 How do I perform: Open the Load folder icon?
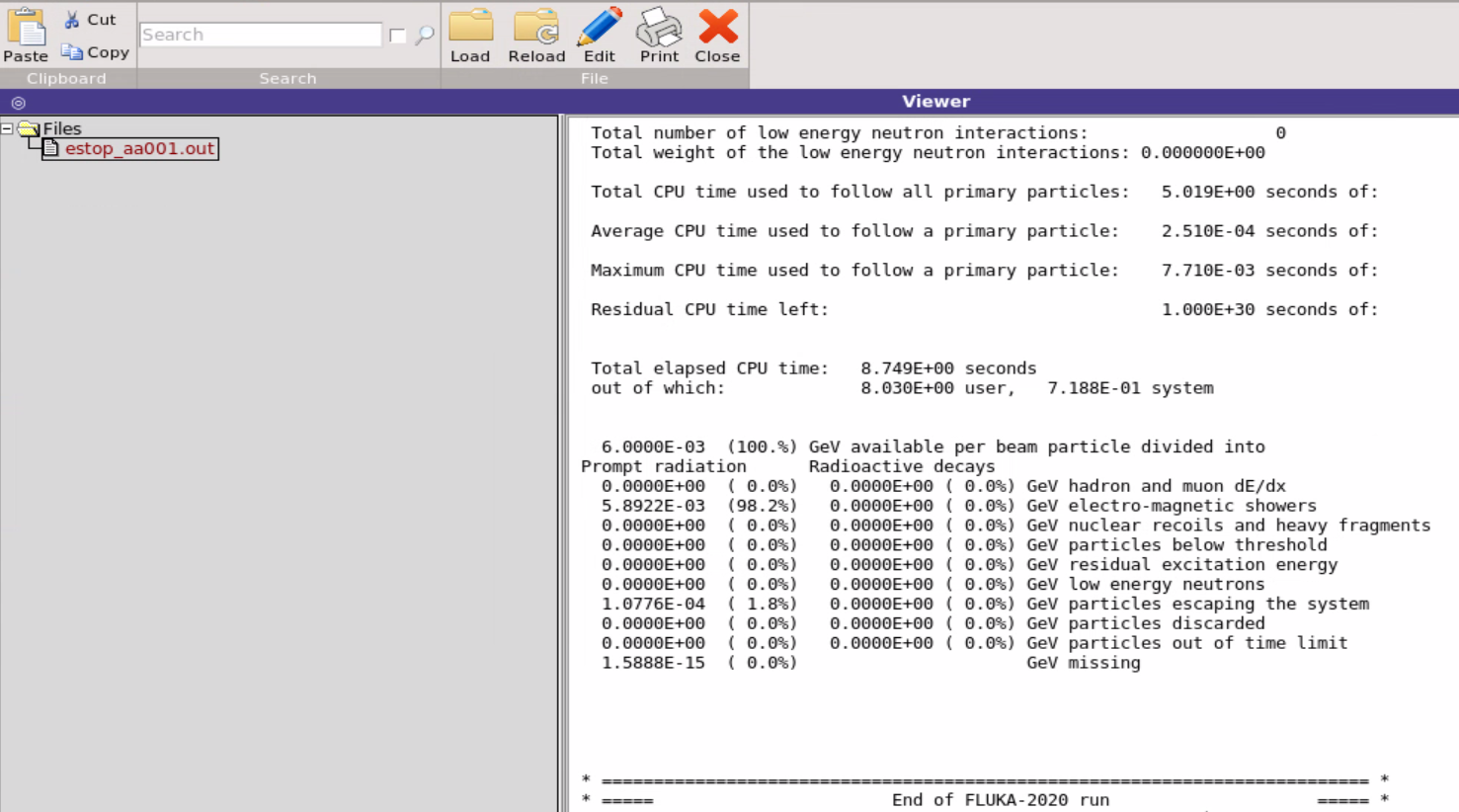point(471,27)
